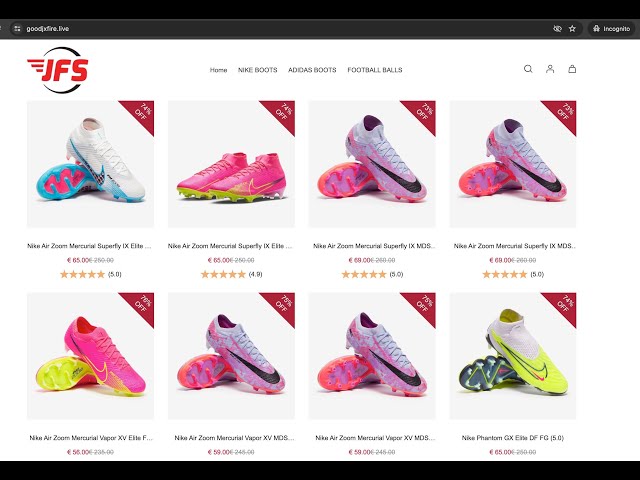Open the yellow Phantom GX boot image
This screenshot has height=480, width=640.
coord(513,356)
